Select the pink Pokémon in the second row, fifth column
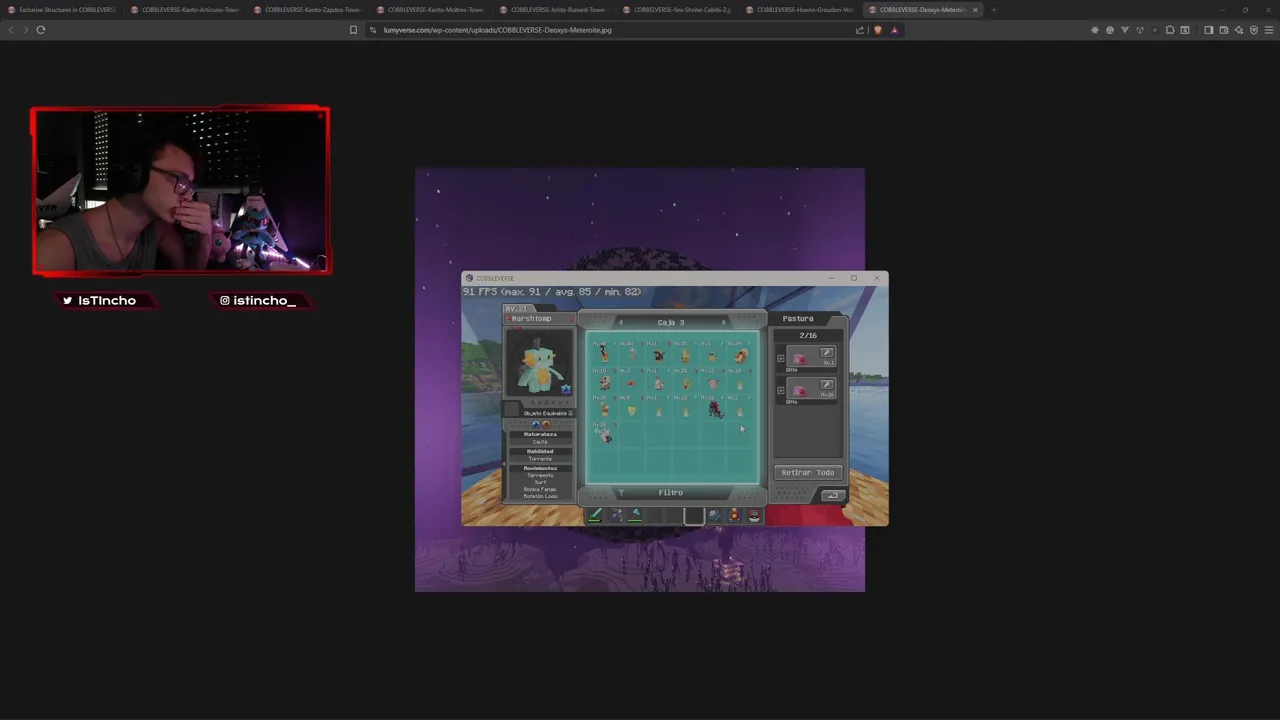Viewport: 1280px width, 720px height. (712, 383)
